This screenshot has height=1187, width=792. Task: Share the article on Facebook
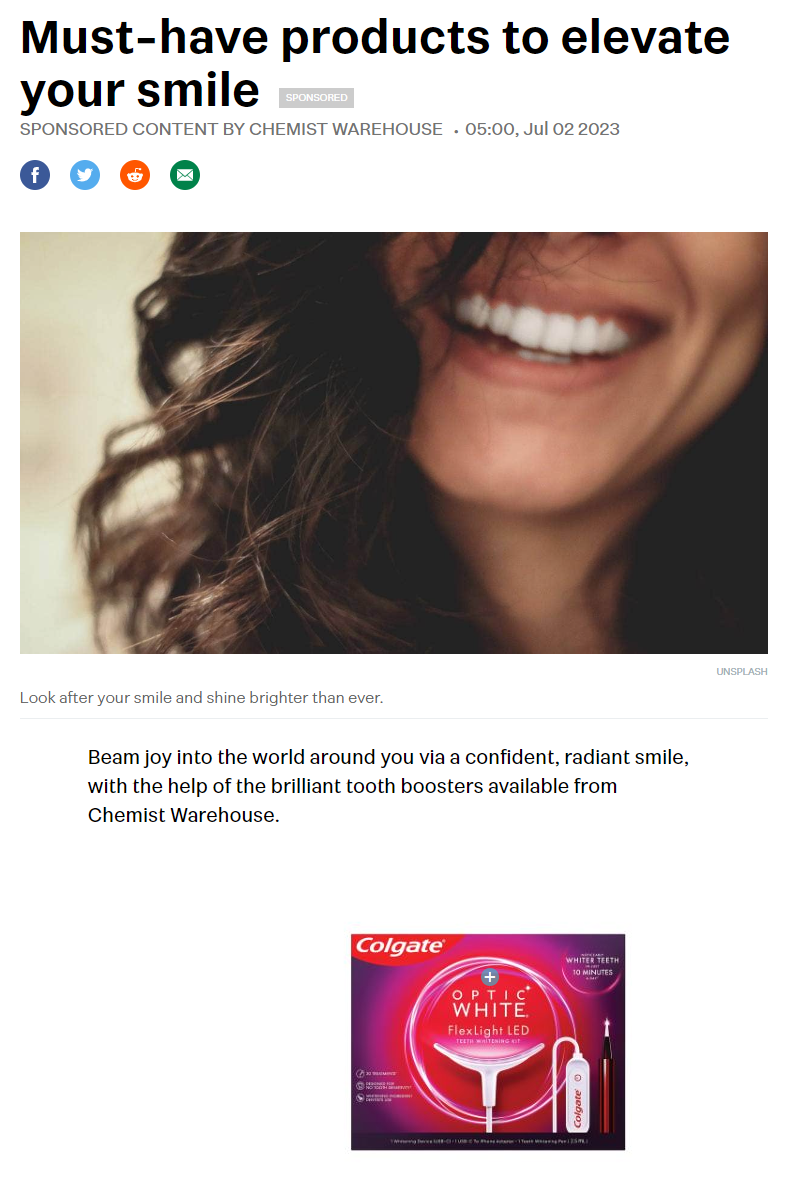pyautogui.click(x=35, y=175)
